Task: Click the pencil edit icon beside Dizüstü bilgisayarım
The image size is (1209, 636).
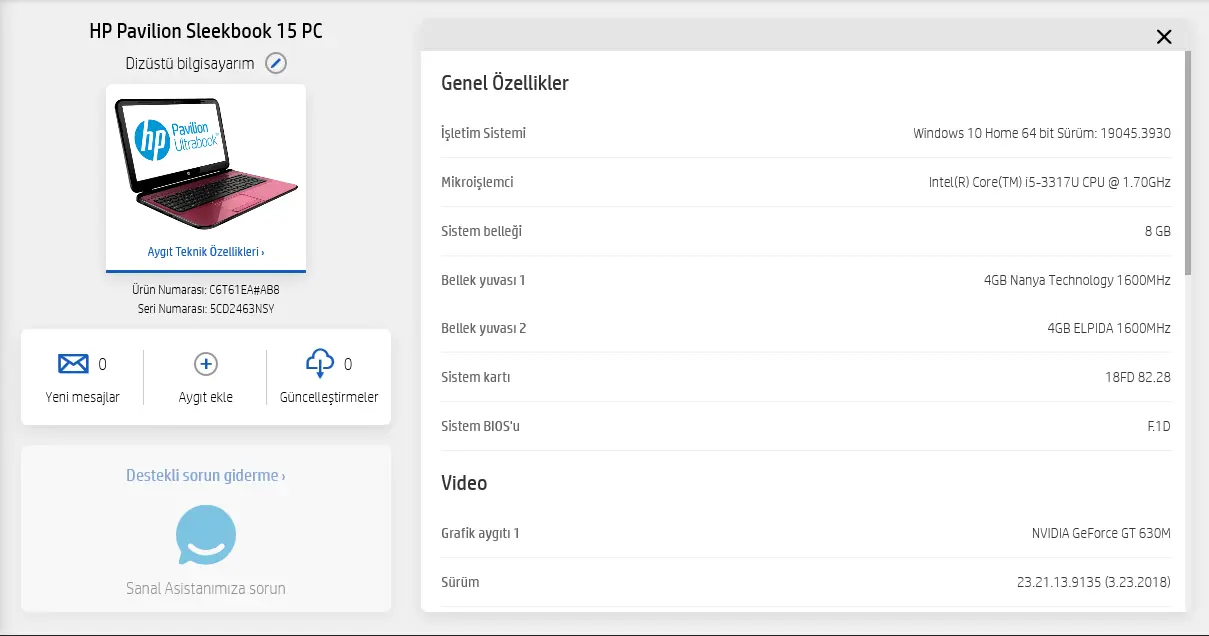Action: tap(276, 63)
